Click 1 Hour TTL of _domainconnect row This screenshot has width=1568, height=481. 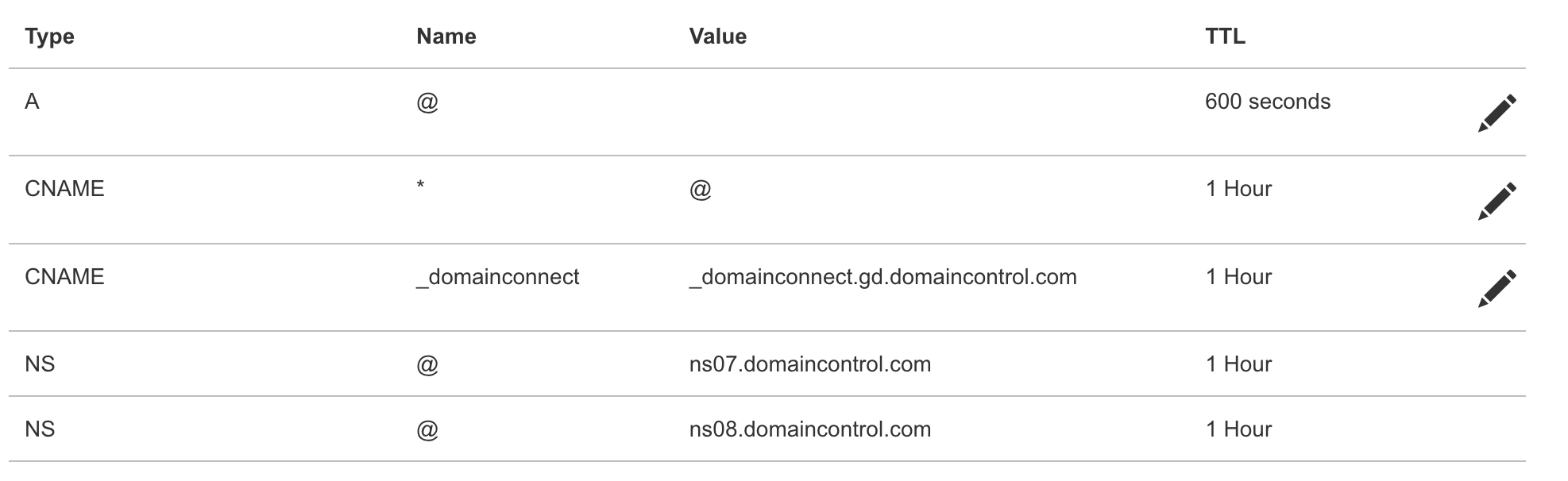coord(1238,277)
